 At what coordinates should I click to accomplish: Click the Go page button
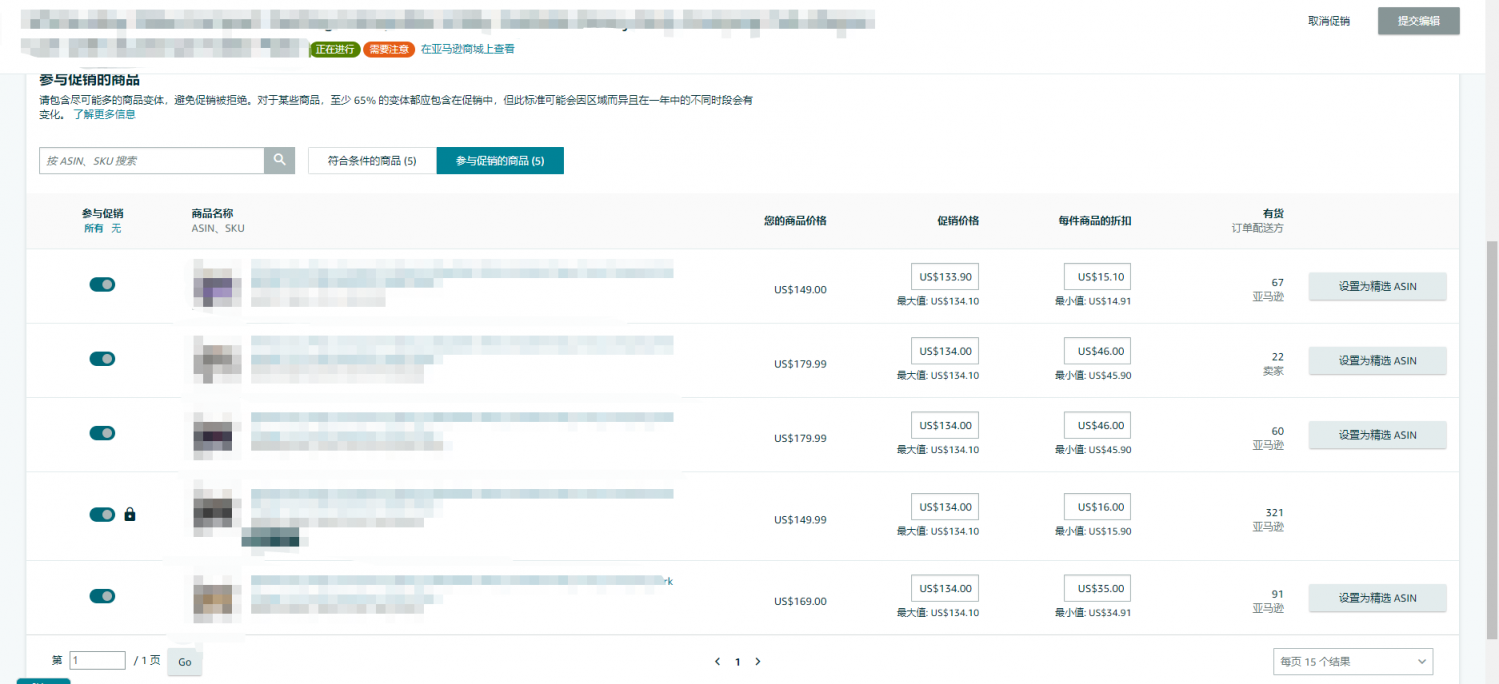point(185,662)
